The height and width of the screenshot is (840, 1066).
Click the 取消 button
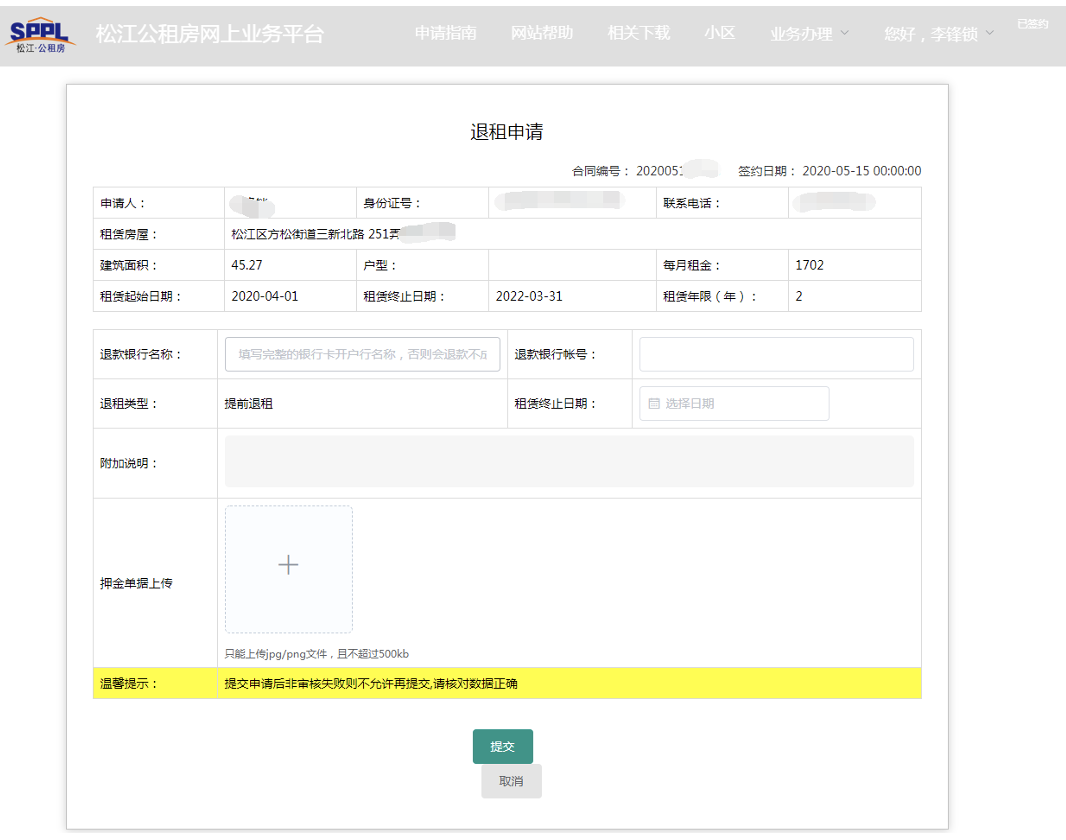tap(511, 781)
